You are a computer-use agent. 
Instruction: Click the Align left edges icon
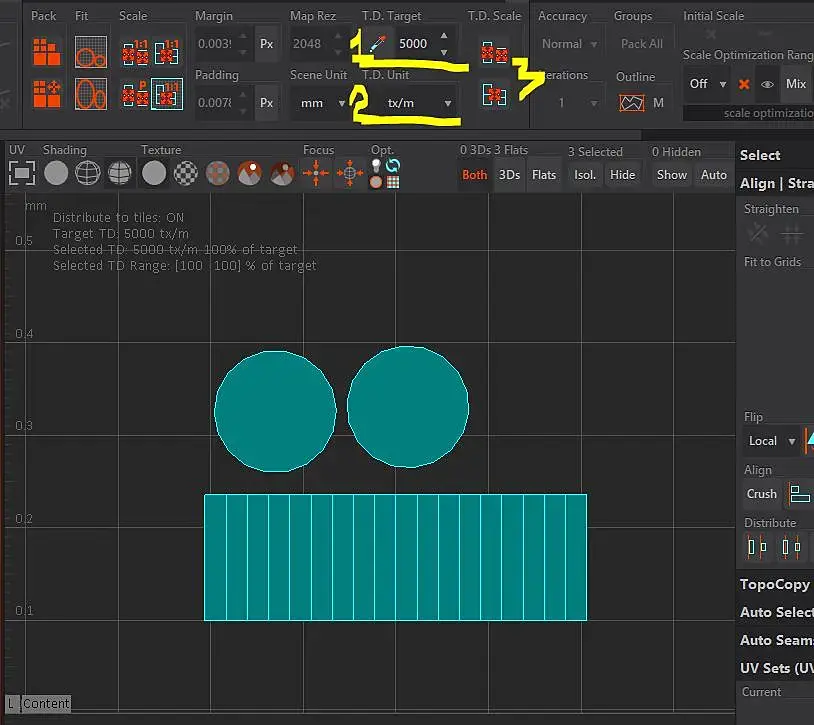tap(799, 494)
